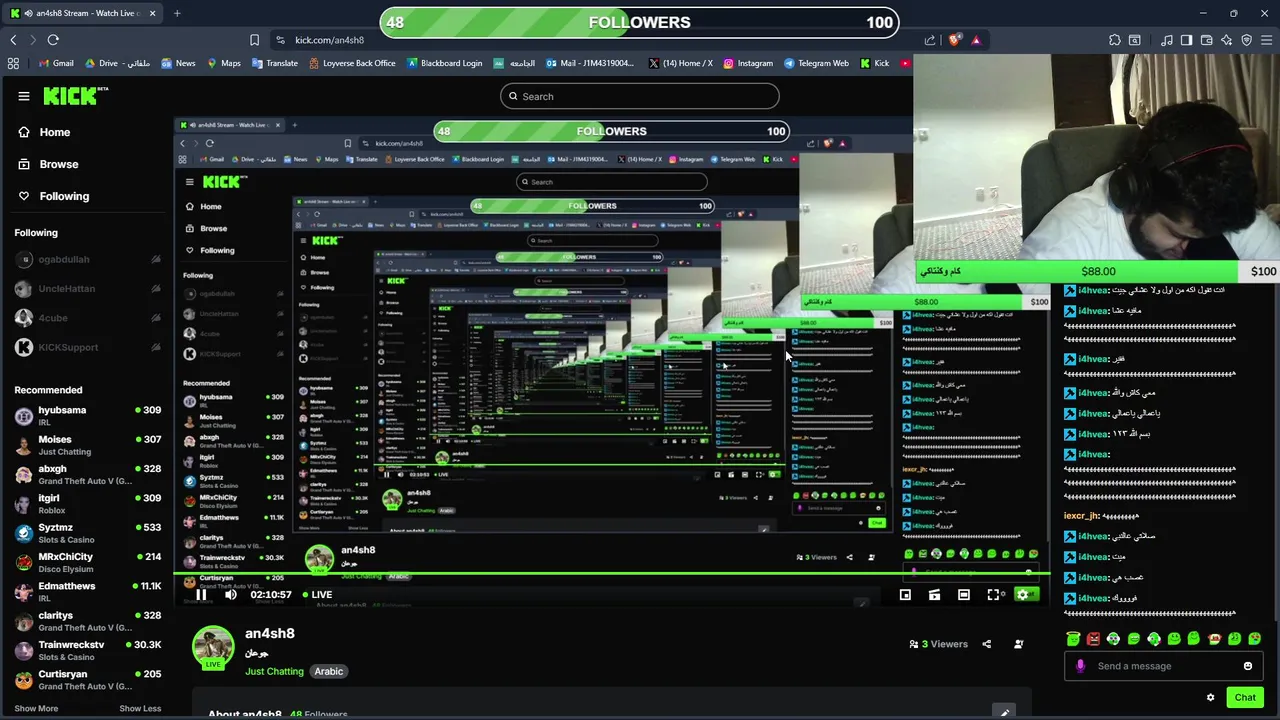Viewport: 1280px width, 720px height.
Task: Open a new browser tab
Action: (x=177, y=13)
